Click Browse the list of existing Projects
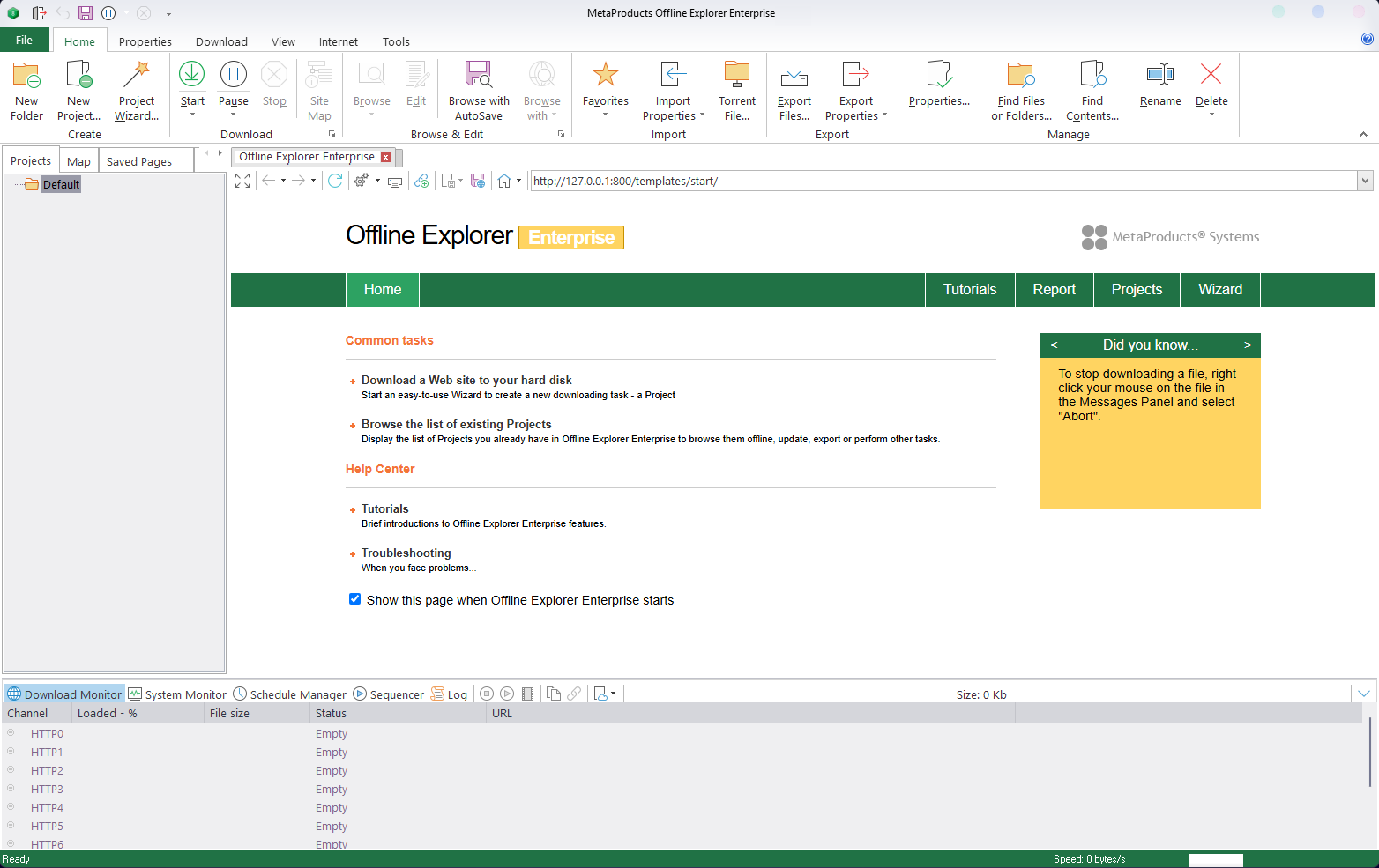Image resolution: width=1379 pixels, height=868 pixels. click(x=457, y=424)
